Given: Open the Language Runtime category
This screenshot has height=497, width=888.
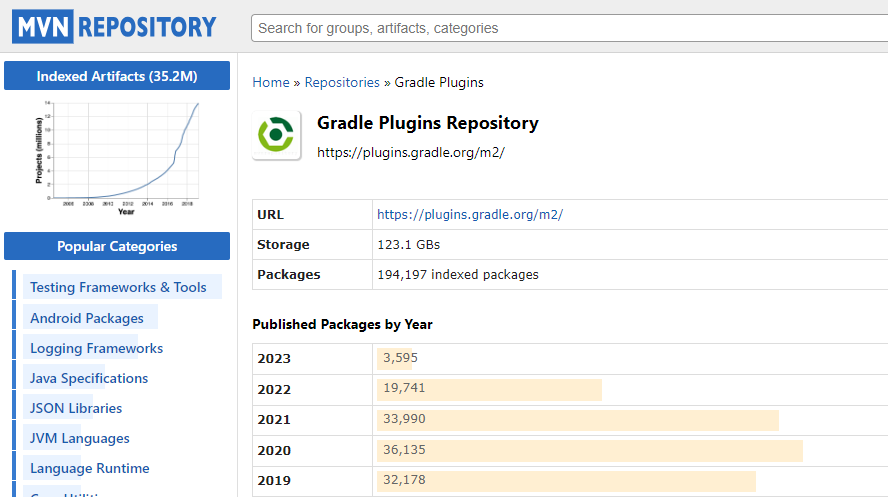Looking at the screenshot, I should 90,468.
